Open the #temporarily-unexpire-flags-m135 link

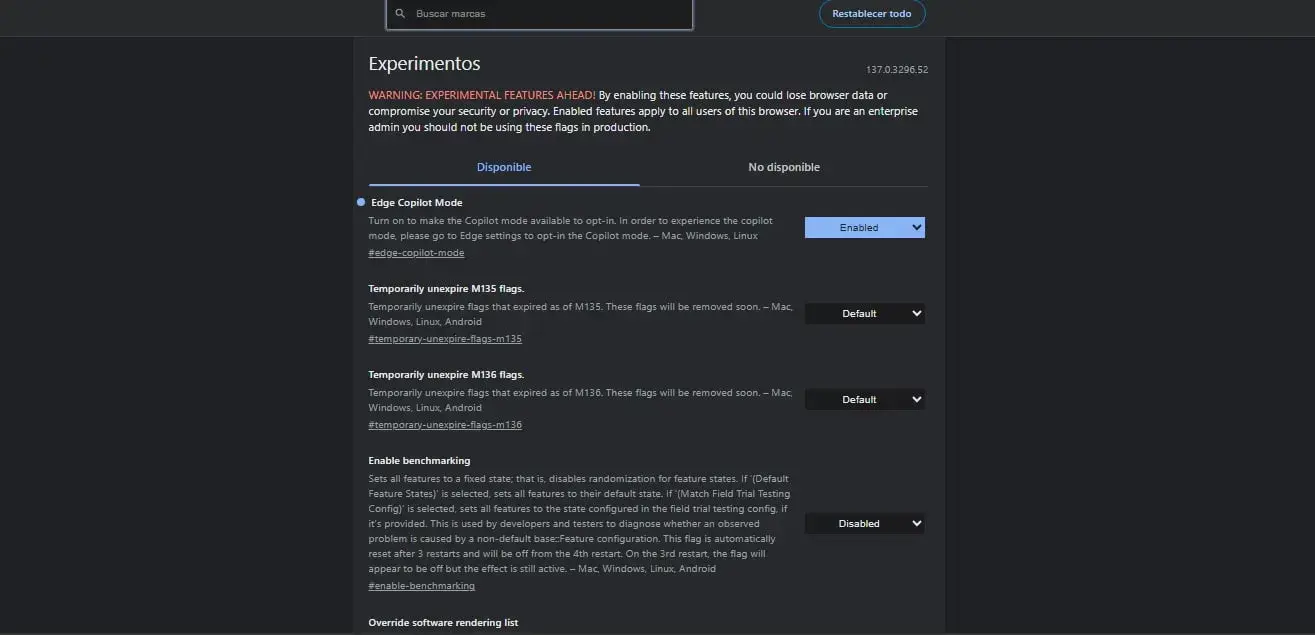point(445,338)
